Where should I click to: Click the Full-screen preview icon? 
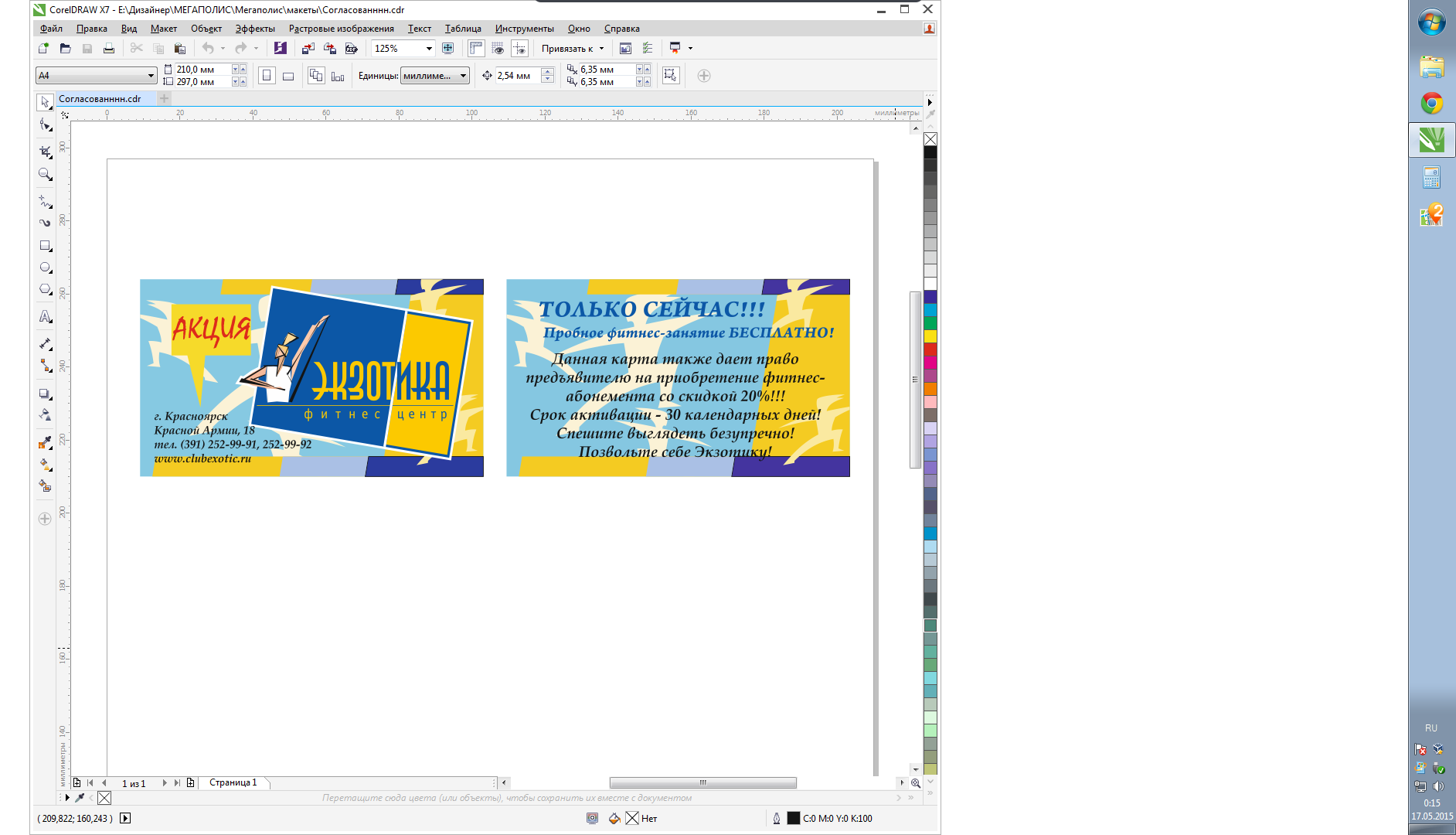tap(447, 48)
